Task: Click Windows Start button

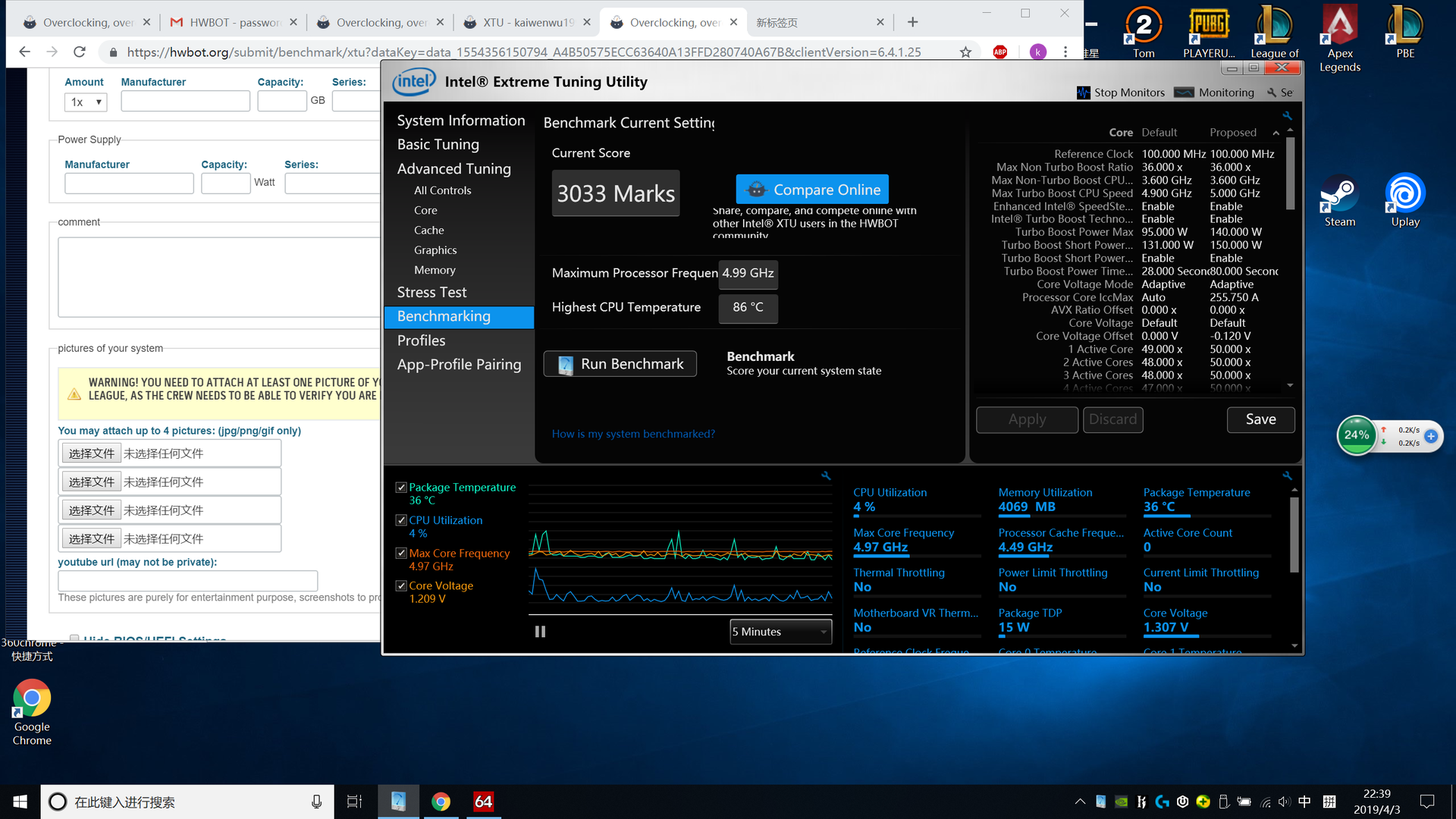Action: point(20,802)
